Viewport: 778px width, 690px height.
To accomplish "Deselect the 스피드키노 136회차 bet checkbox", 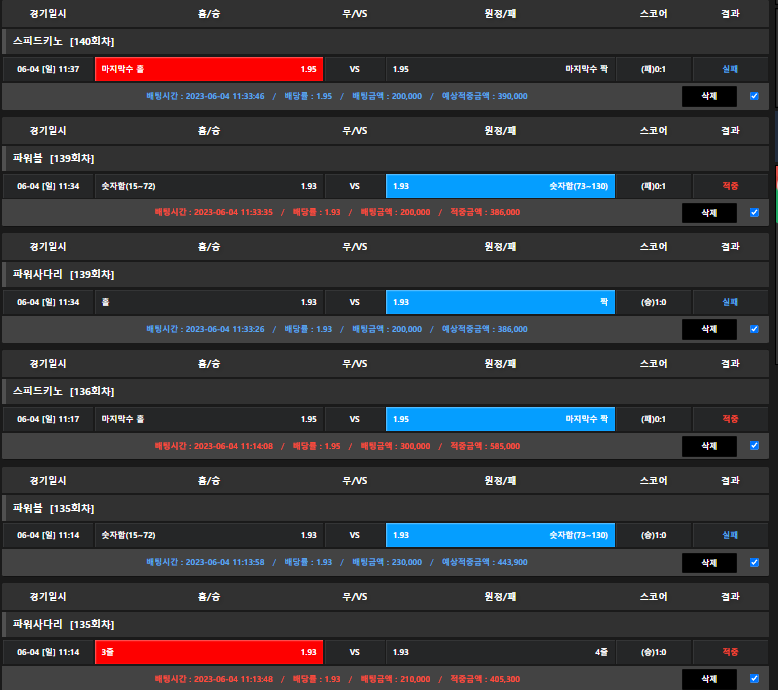I will pos(754,446).
